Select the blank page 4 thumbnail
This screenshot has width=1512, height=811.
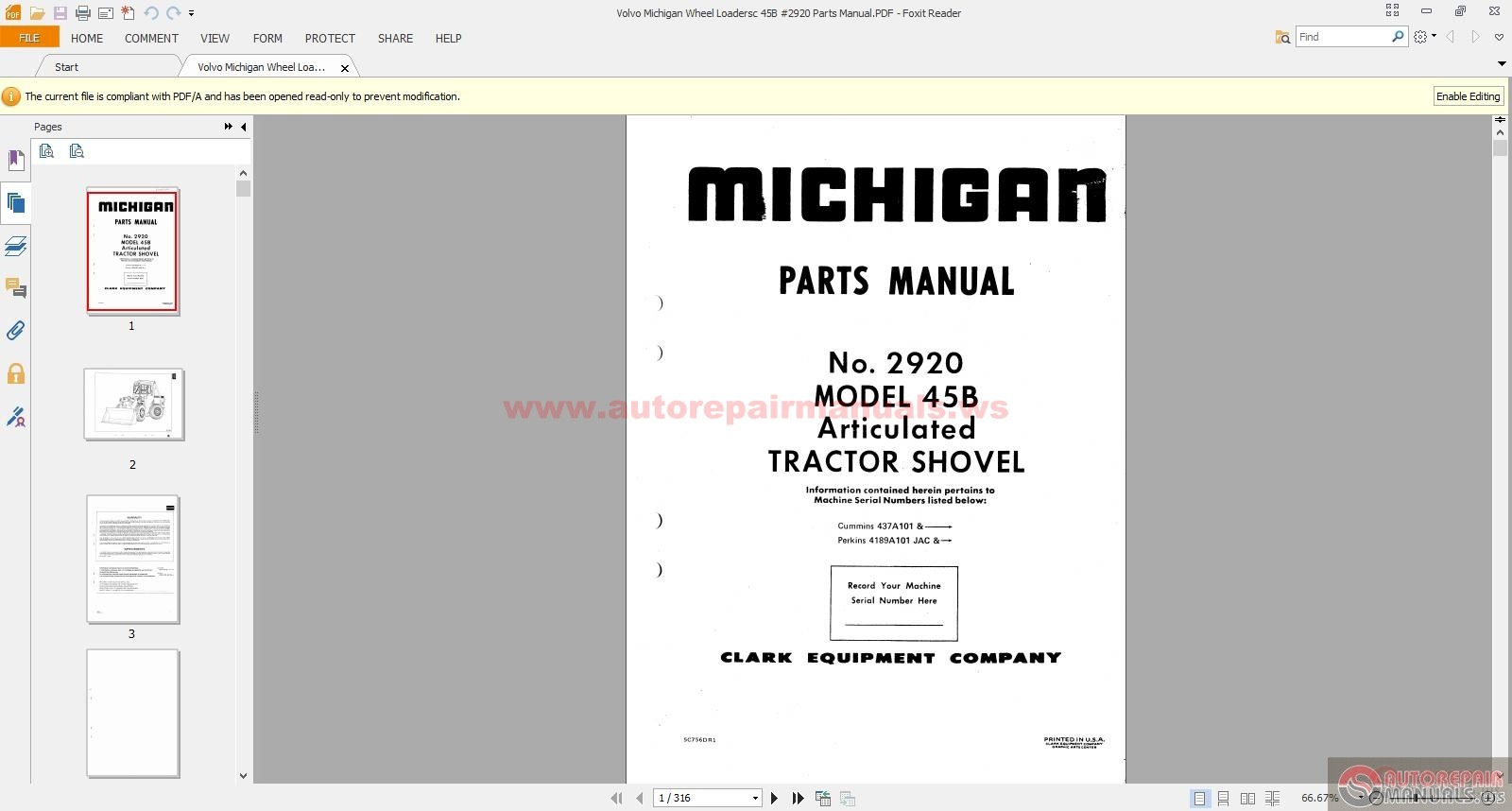click(x=133, y=714)
